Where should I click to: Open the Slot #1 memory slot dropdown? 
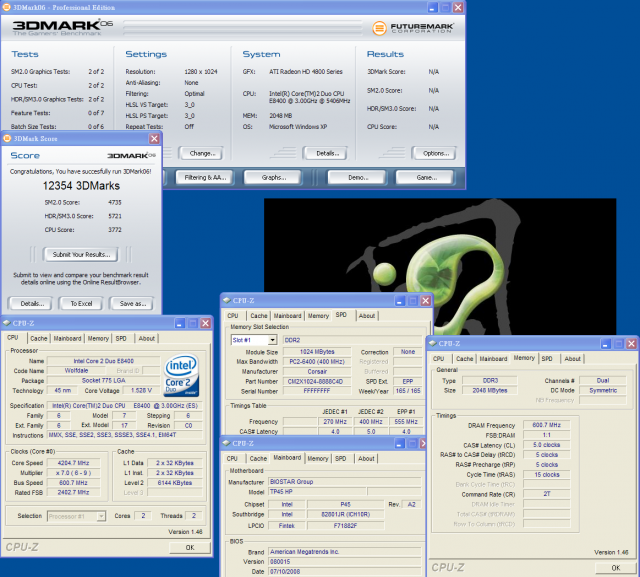273,340
